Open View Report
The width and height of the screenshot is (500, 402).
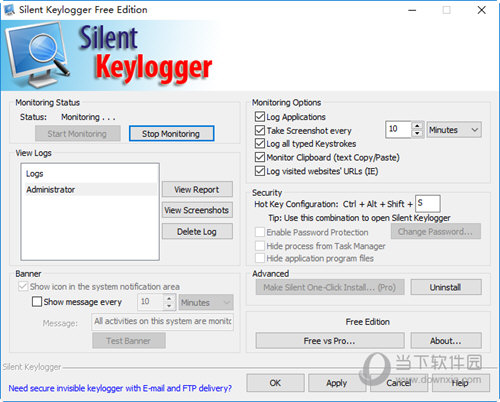(197, 189)
